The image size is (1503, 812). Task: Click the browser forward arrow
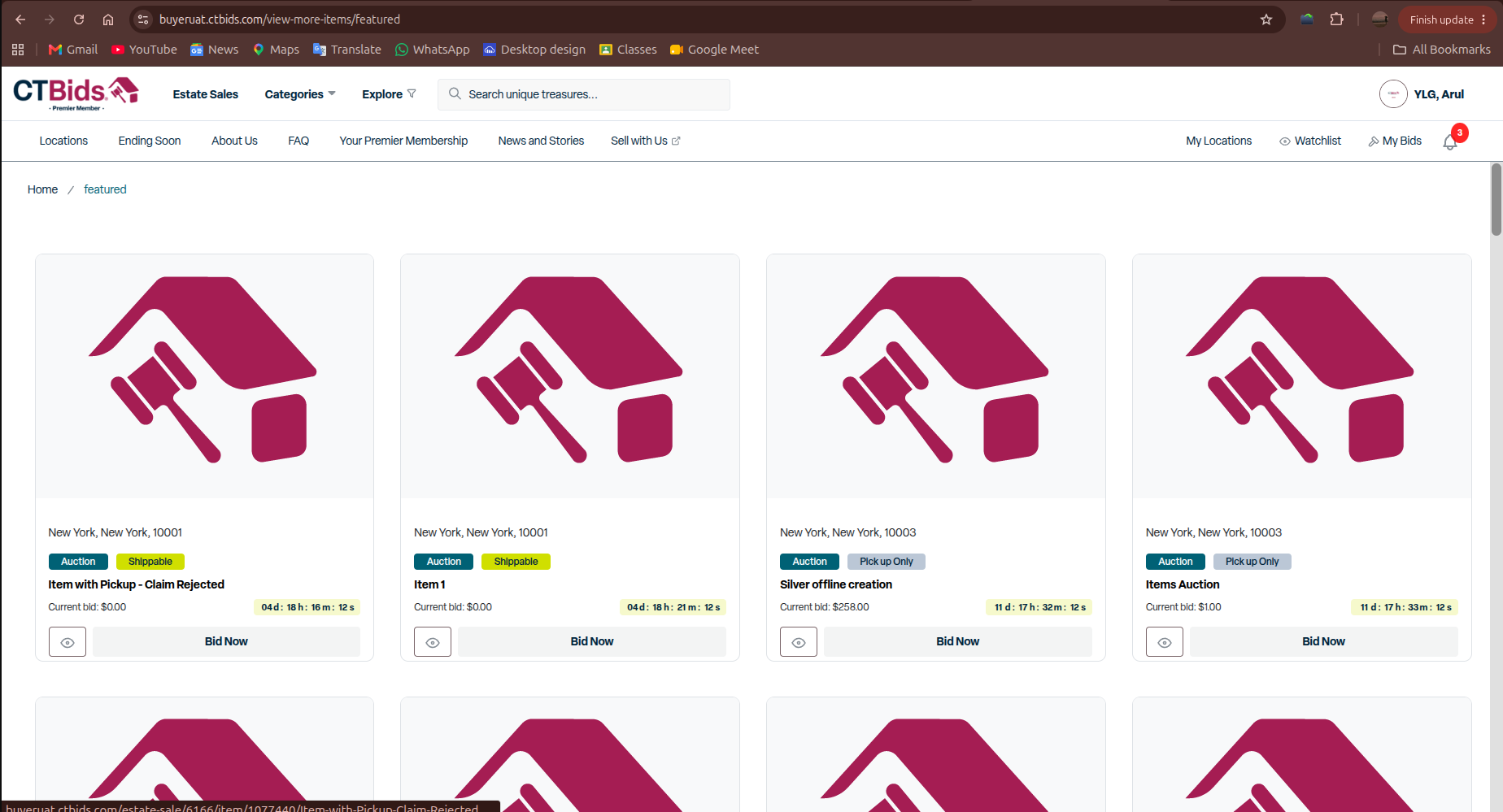tap(50, 20)
